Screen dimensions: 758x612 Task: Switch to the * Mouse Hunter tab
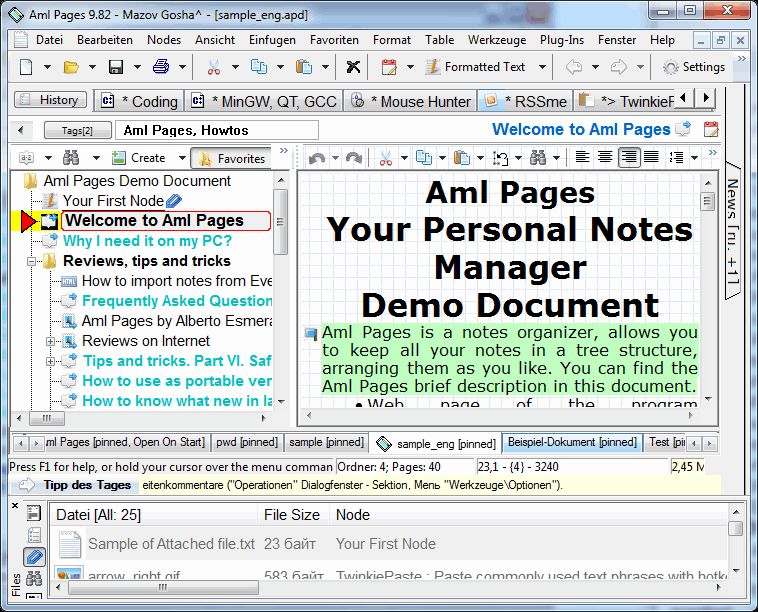[x=411, y=101]
